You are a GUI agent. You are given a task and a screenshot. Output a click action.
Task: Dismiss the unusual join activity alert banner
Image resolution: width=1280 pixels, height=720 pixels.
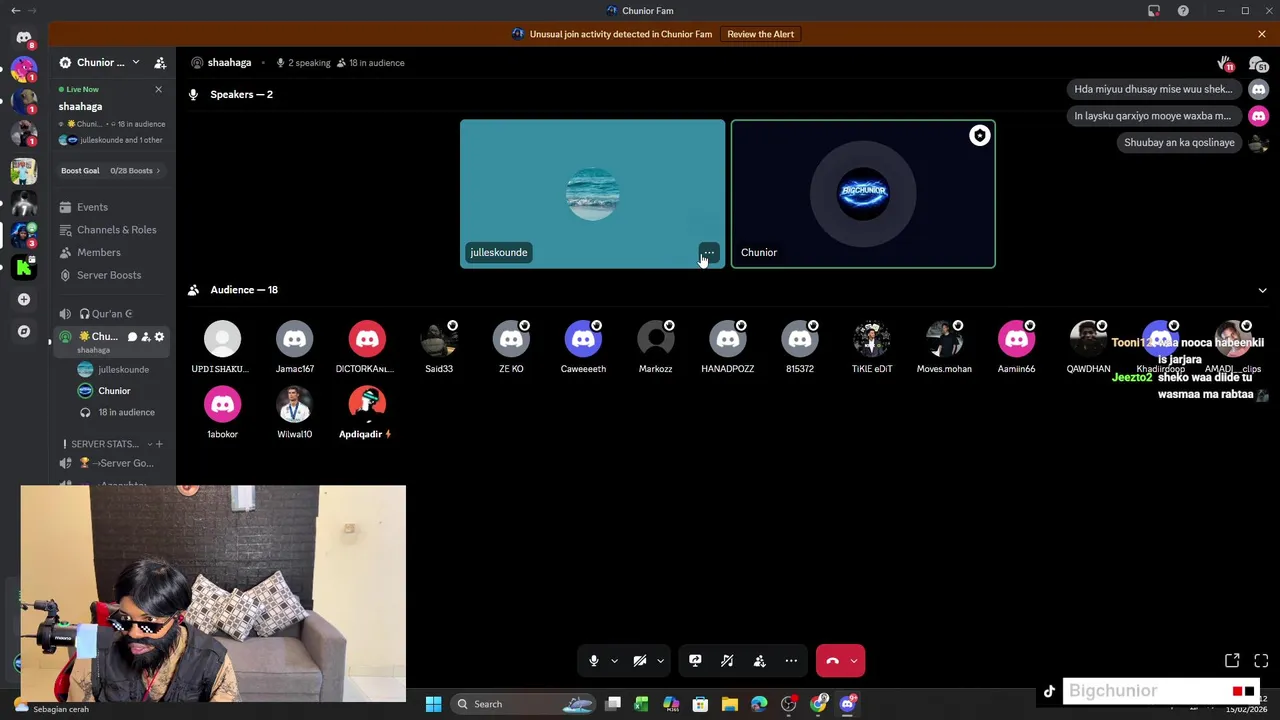coord(1262,34)
